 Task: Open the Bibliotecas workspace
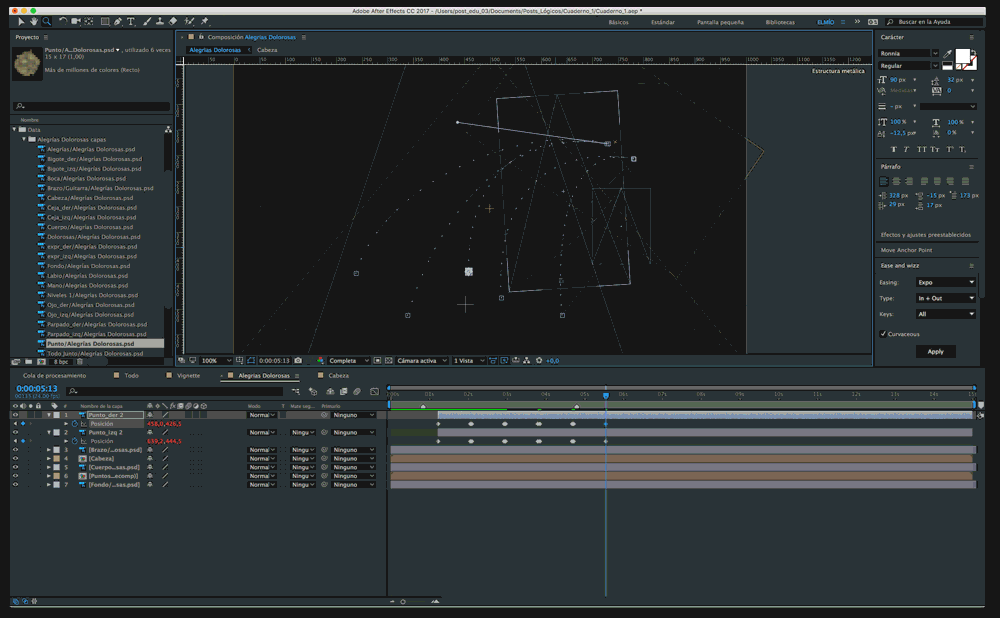coord(779,21)
